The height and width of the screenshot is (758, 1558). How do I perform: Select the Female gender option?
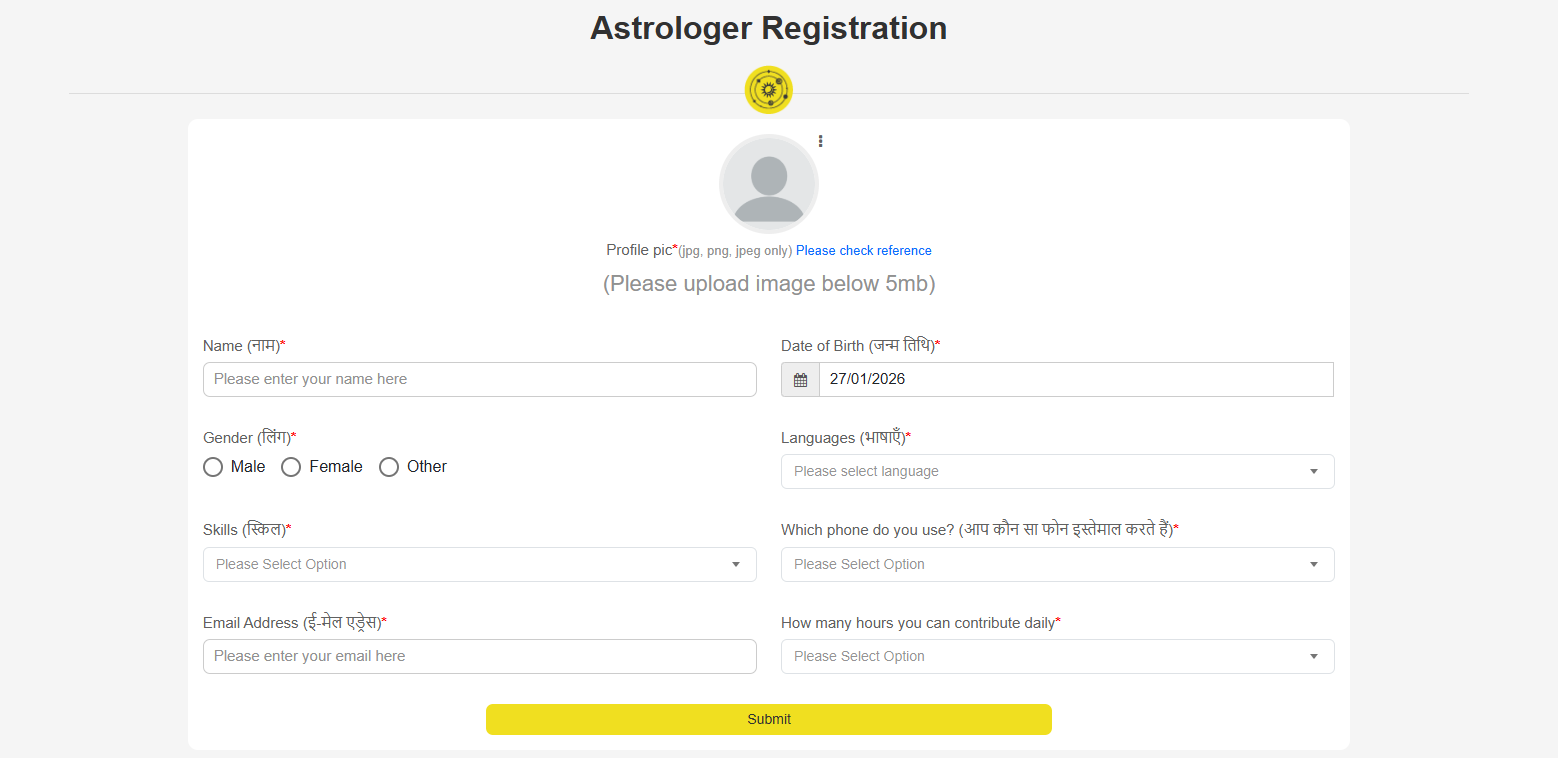pyautogui.click(x=291, y=467)
